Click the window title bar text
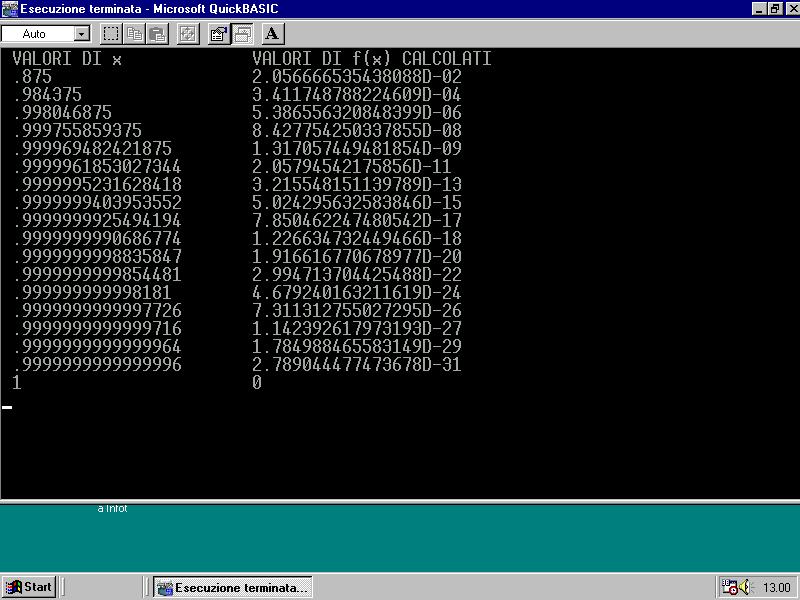This screenshot has height=600, width=800. (149, 9)
